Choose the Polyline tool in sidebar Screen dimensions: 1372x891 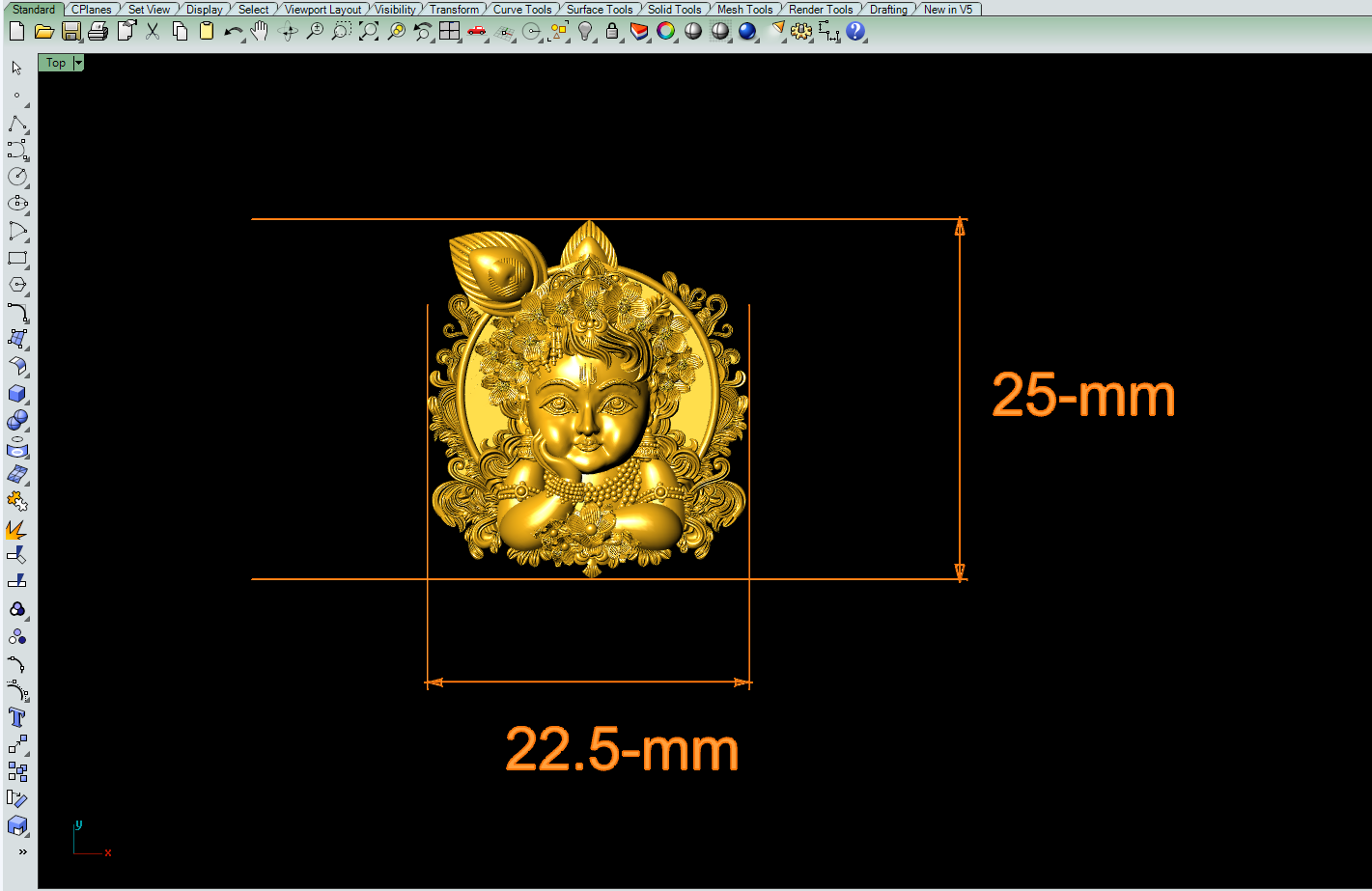click(x=17, y=124)
